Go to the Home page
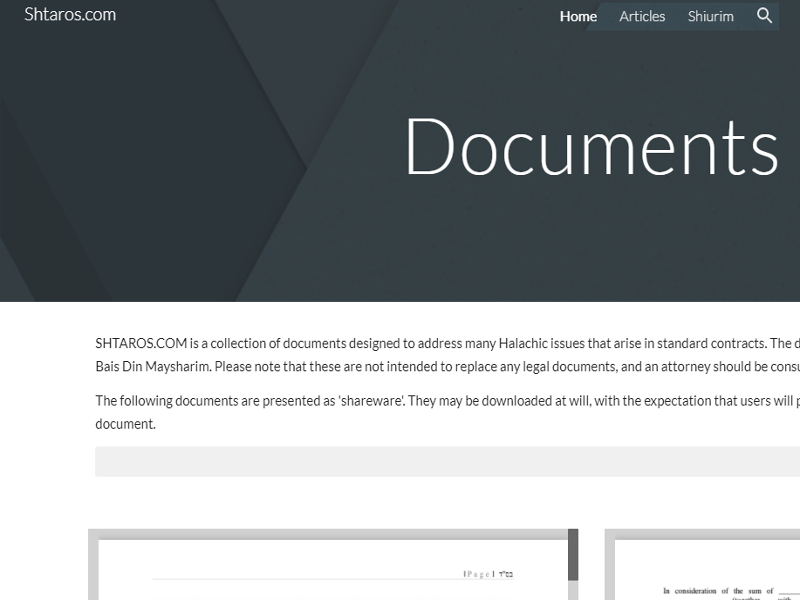This screenshot has width=800, height=600. pos(578,16)
